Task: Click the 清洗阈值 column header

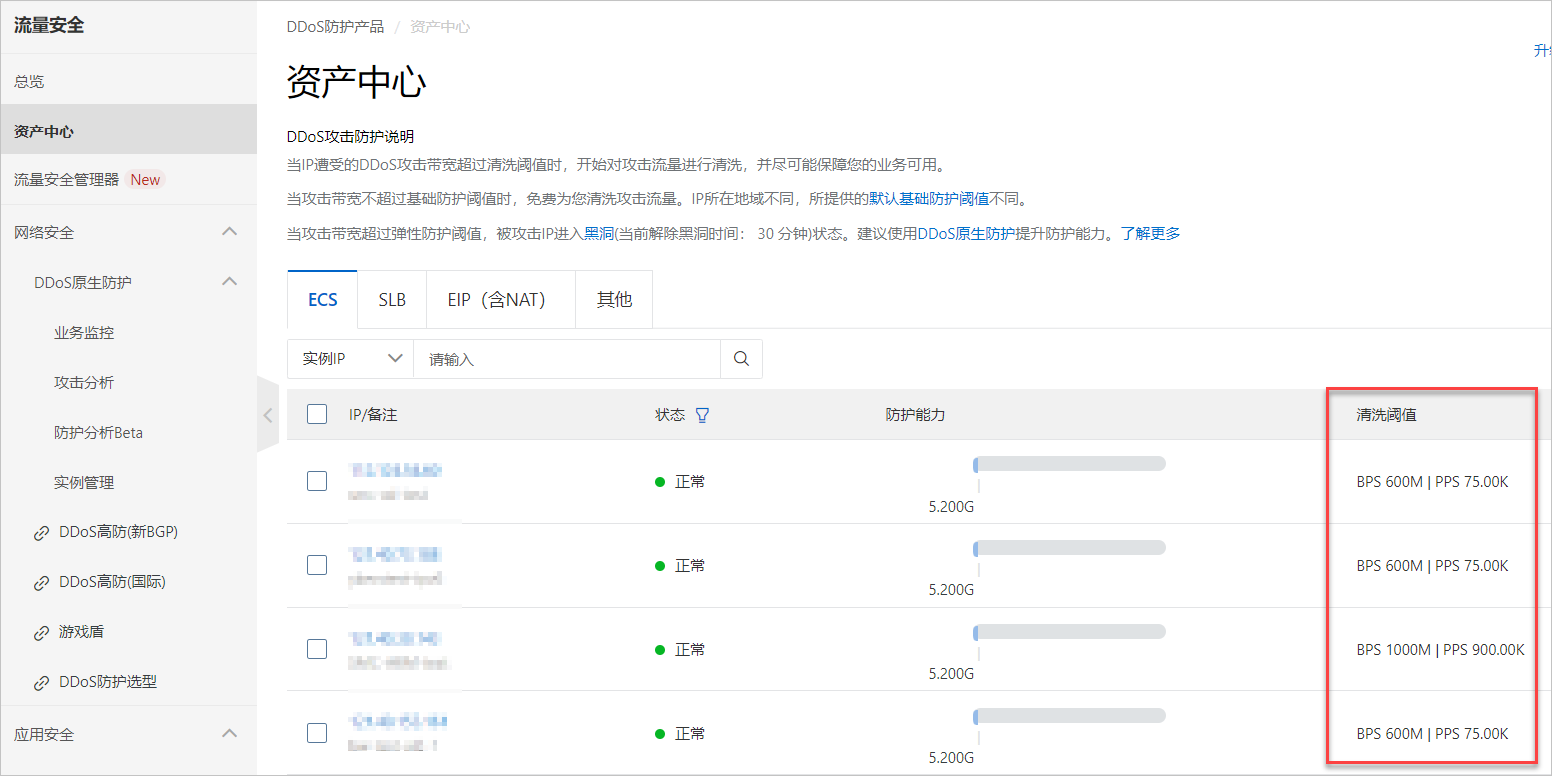Action: [x=1386, y=414]
